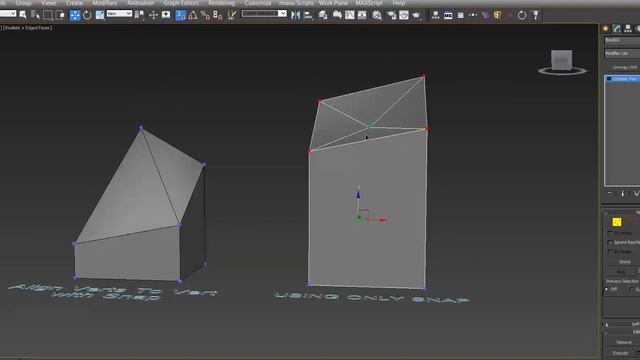Click the Align tool icon

[308, 15]
